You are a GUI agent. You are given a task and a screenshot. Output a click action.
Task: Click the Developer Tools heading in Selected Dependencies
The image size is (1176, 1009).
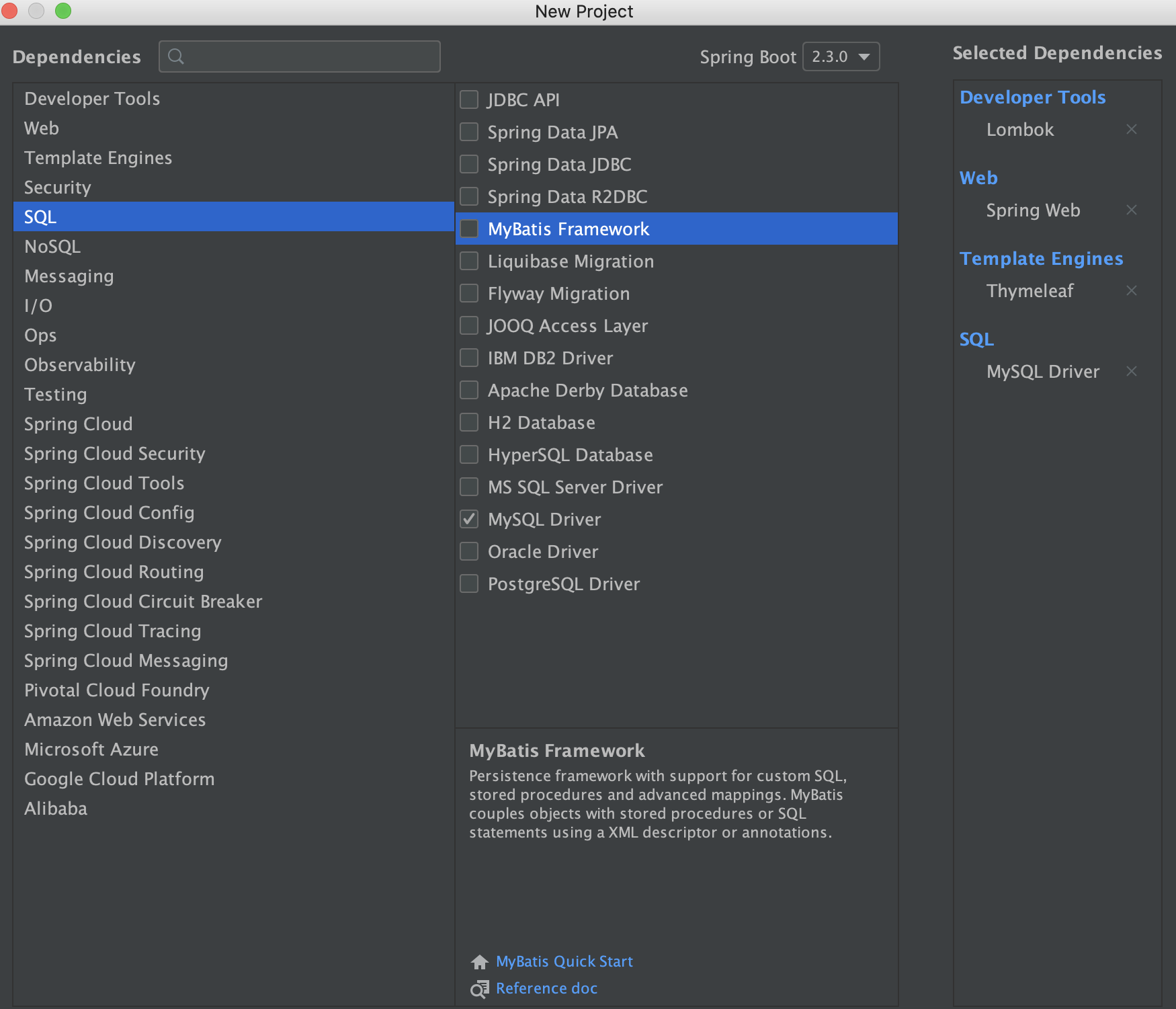tap(1032, 97)
